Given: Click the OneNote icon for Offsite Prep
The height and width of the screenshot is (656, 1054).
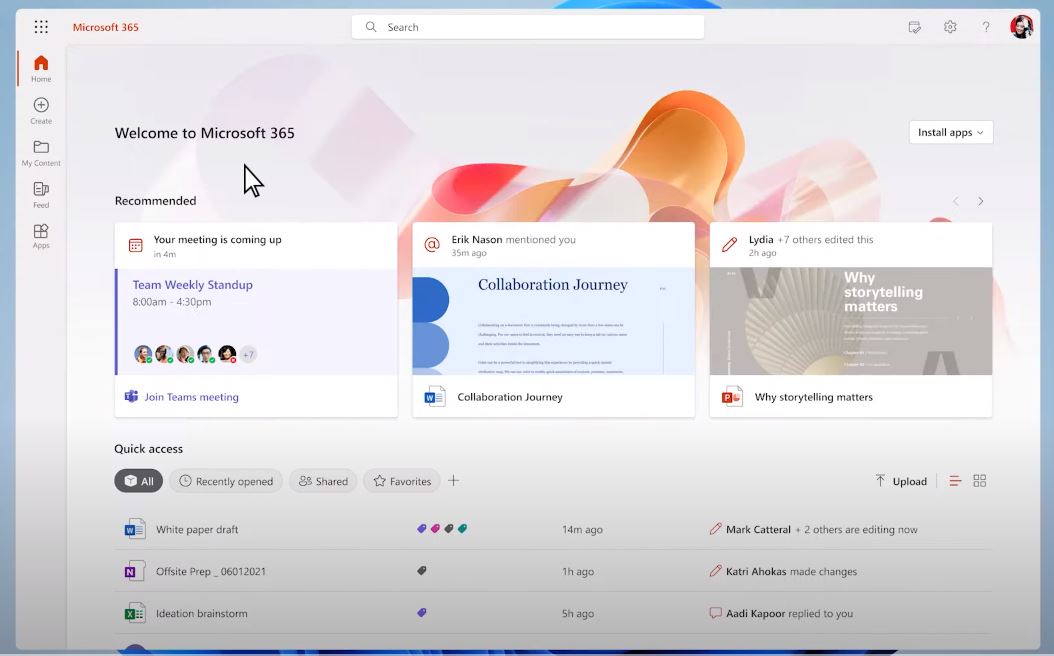Looking at the screenshot, I should (134, 571).
